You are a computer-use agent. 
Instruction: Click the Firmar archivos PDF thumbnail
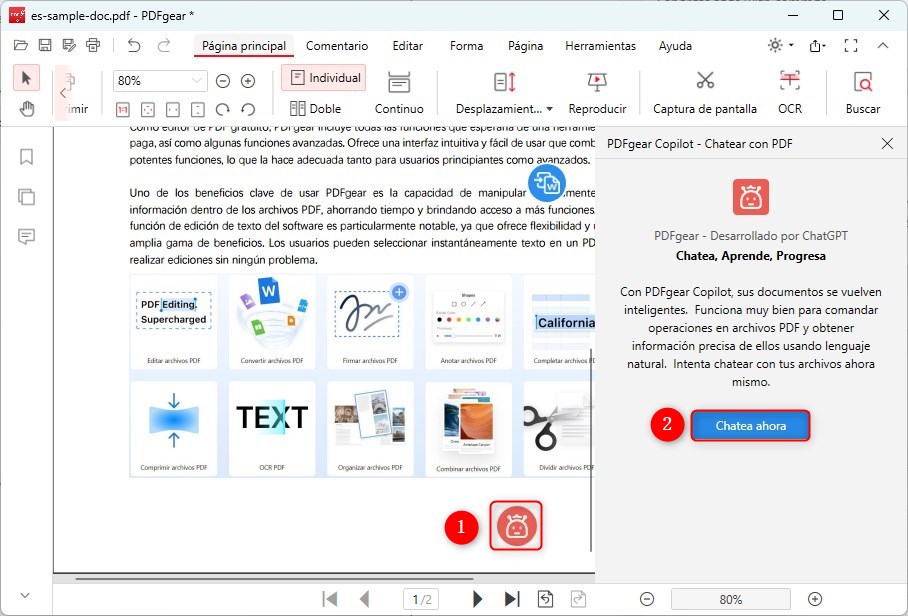(370, 321)
